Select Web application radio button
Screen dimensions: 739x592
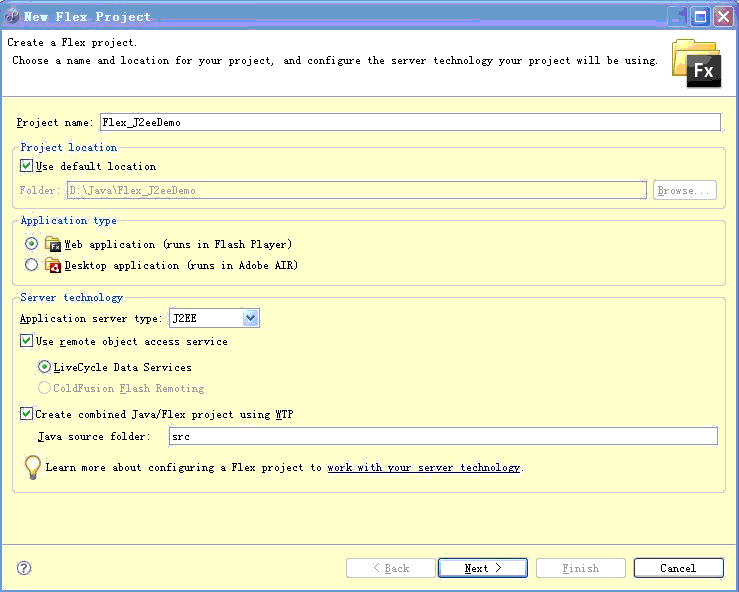(32, 244)
